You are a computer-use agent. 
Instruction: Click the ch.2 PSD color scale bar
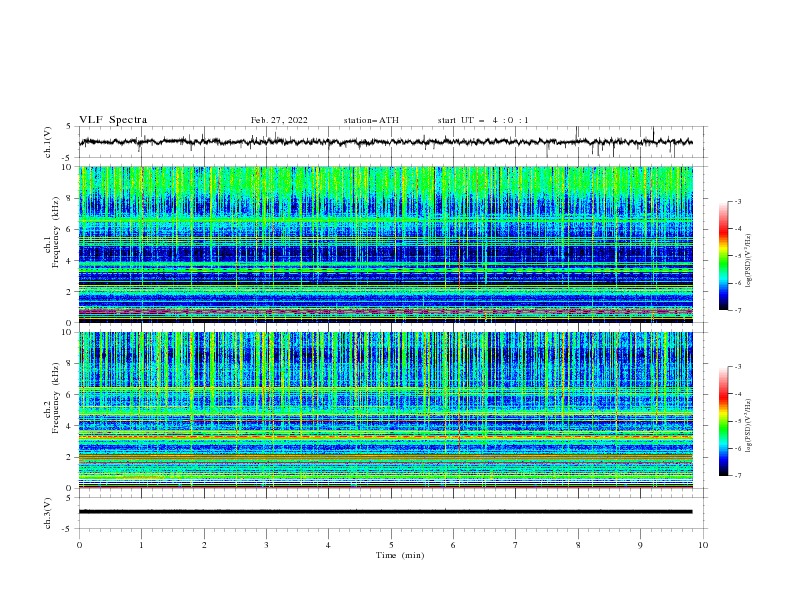[x=724, y=421]
